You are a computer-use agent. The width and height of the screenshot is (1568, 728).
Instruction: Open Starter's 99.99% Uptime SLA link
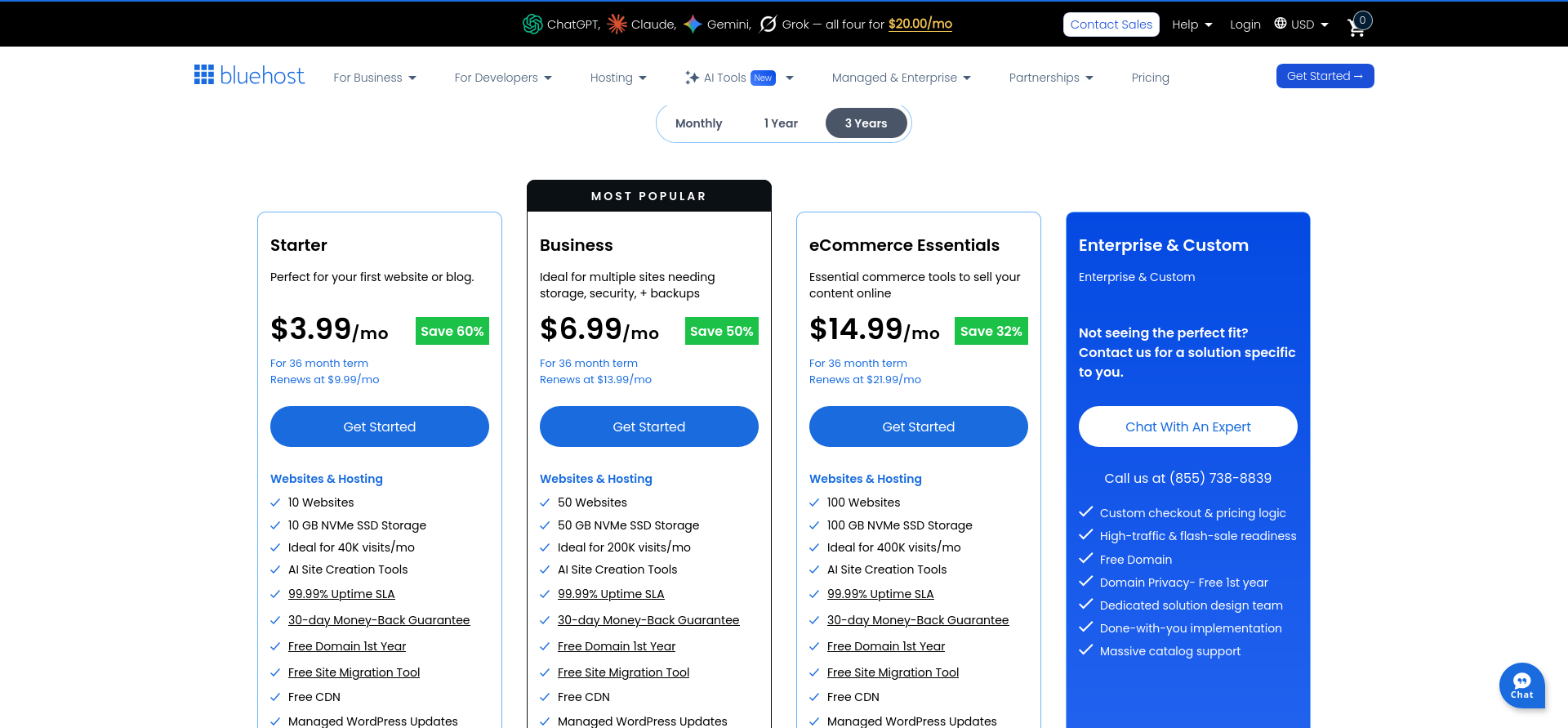pos(341,594)
